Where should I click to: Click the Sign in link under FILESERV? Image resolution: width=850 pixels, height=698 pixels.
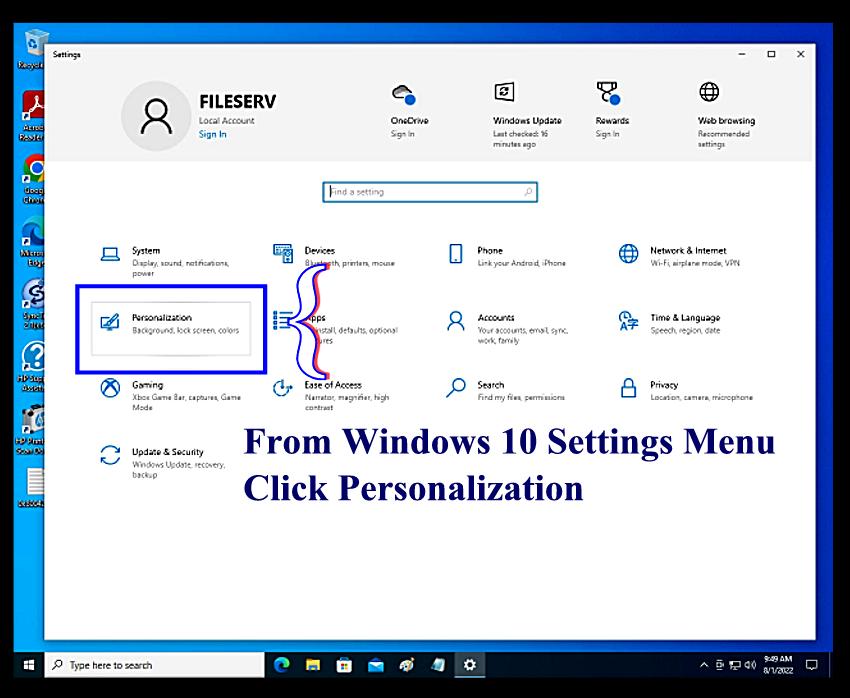[212, 134]
